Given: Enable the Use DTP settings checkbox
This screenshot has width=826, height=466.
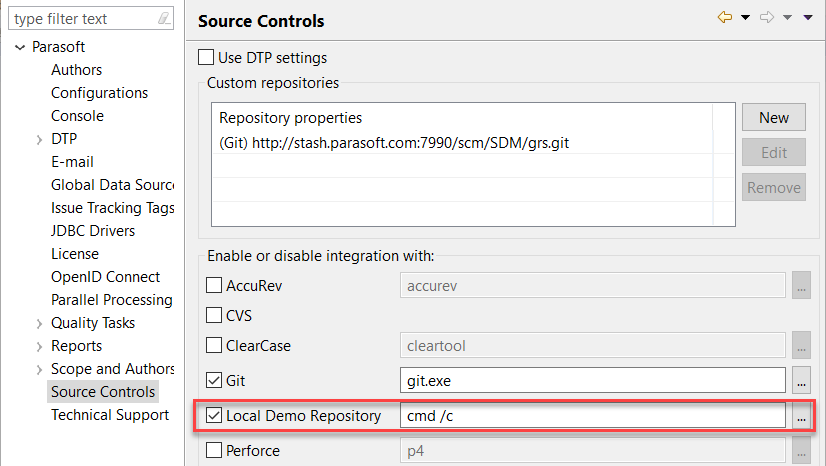Looking at the screenshot, I should pos(206,57).
